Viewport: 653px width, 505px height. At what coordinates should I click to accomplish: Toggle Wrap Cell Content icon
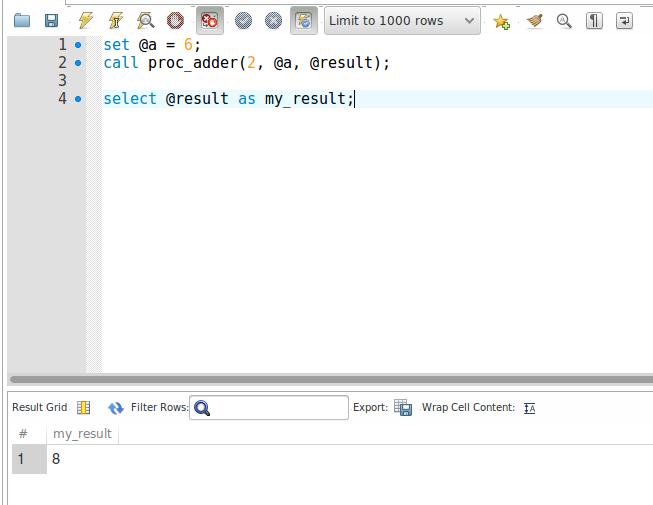[x=530, y=408]
